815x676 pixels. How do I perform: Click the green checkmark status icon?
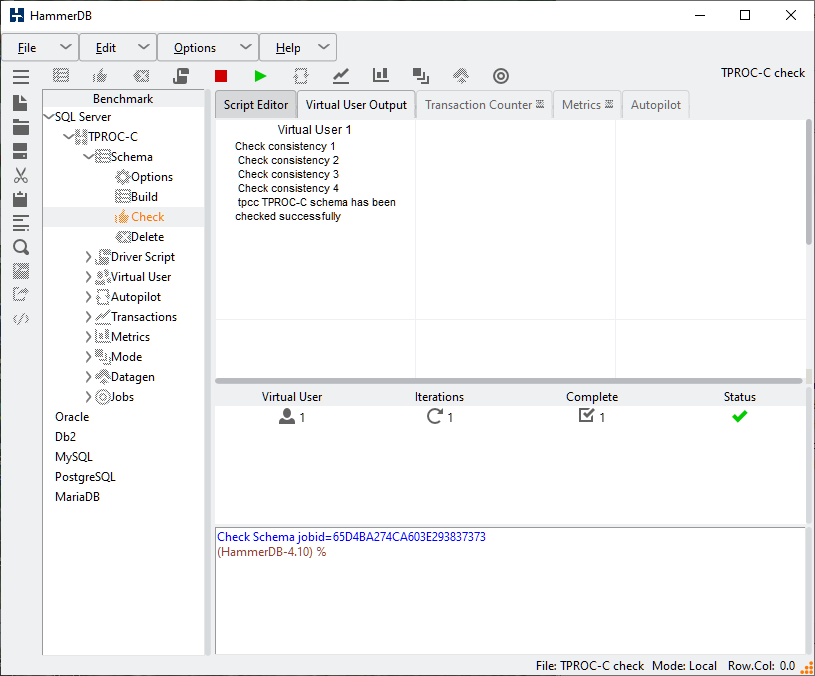tap(740, 416)
